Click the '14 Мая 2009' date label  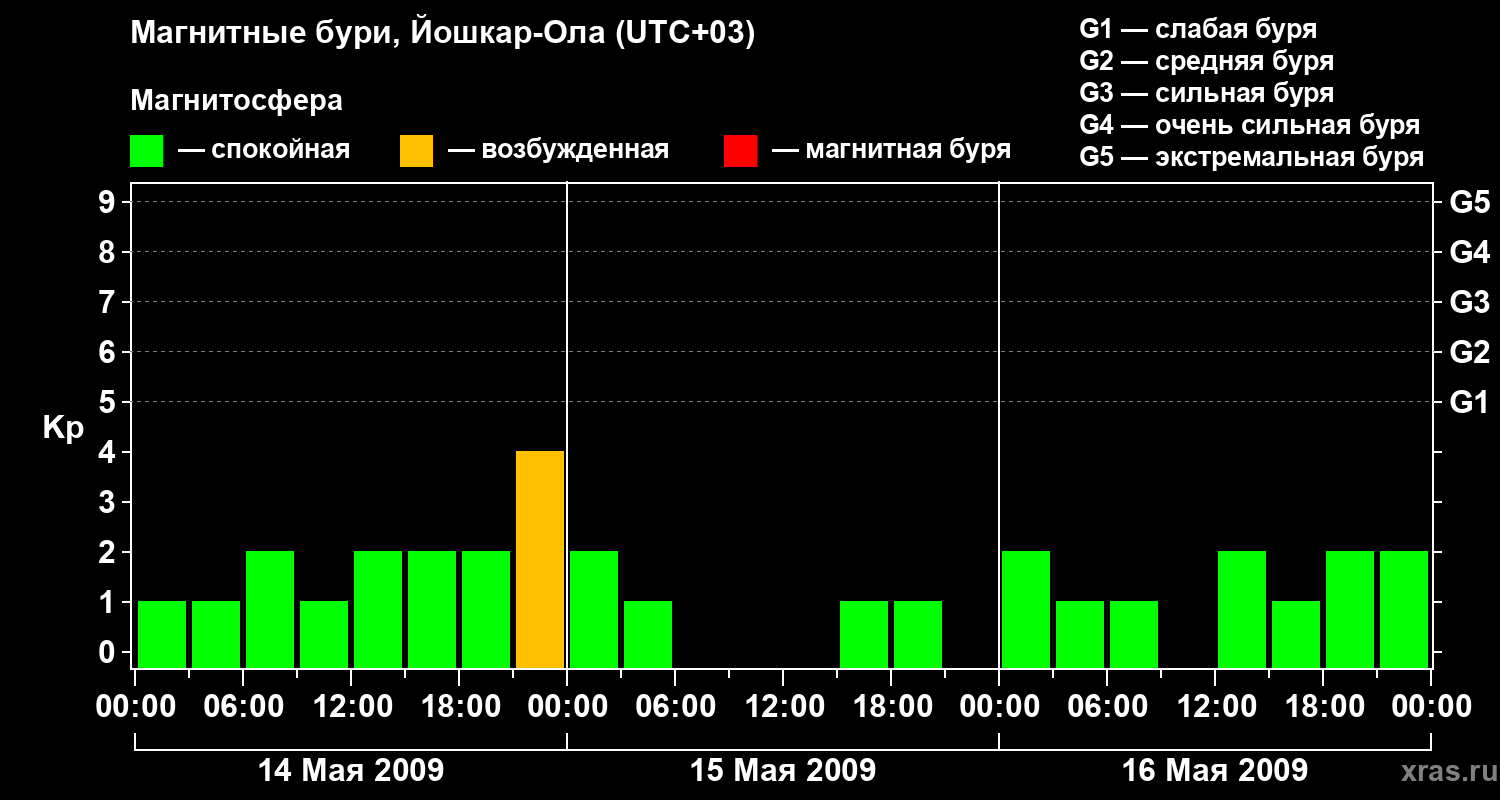pos(351,770)
